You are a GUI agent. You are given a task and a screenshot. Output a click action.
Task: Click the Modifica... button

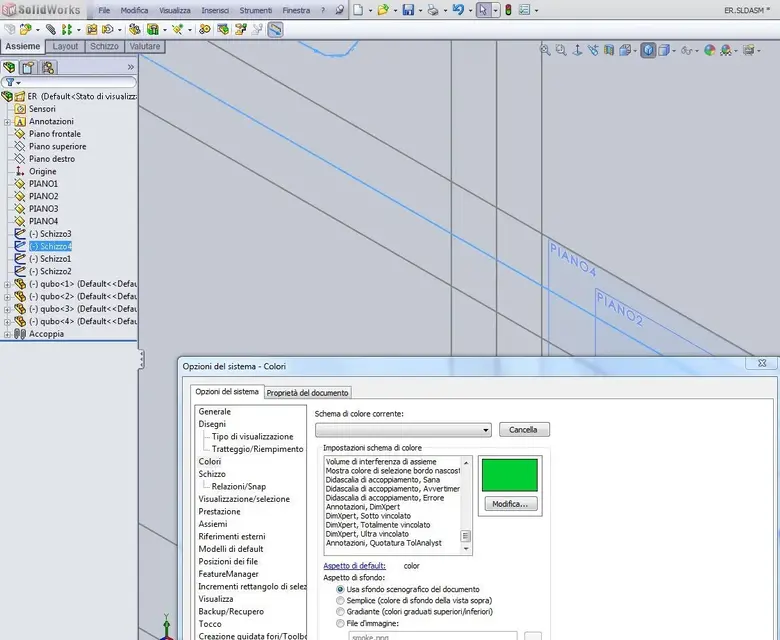(x=510, y=504)
